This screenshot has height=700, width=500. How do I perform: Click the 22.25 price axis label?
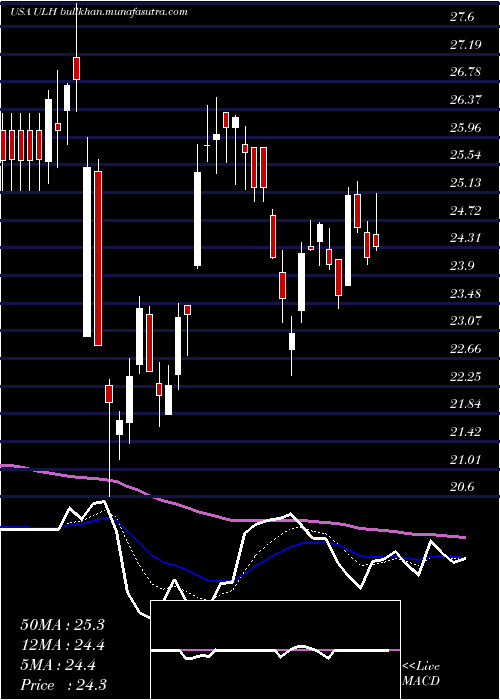point(466,376)
